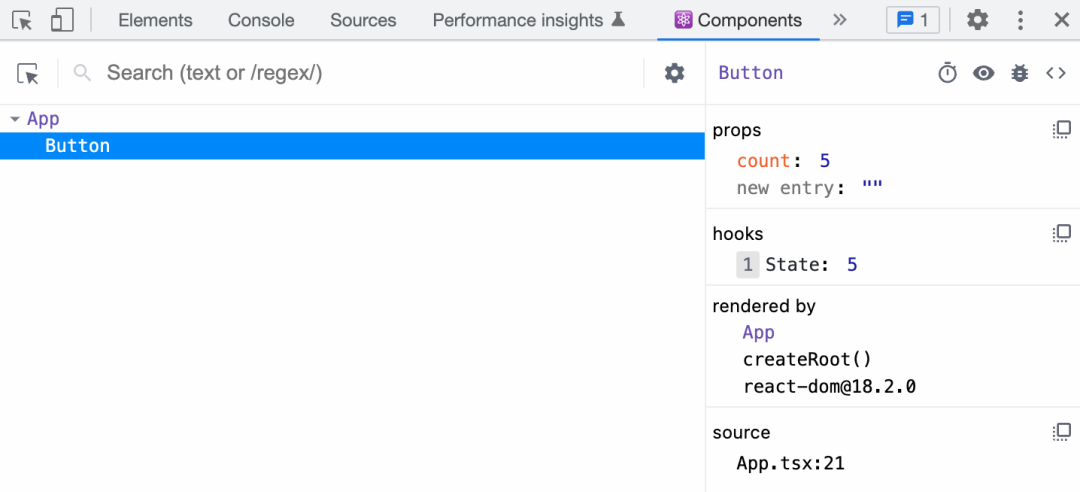Toggle the device toolbar icon
1080x492 pixels.
pos(62,20)
